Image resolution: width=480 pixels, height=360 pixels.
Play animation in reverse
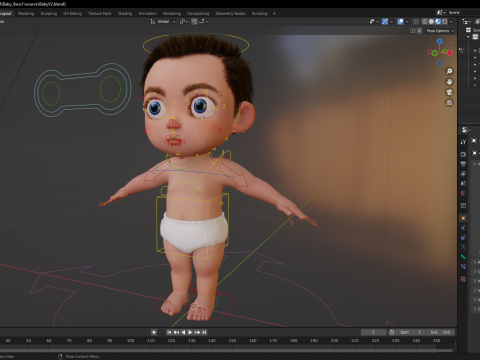pyautogui.click(x=183, y=332)
